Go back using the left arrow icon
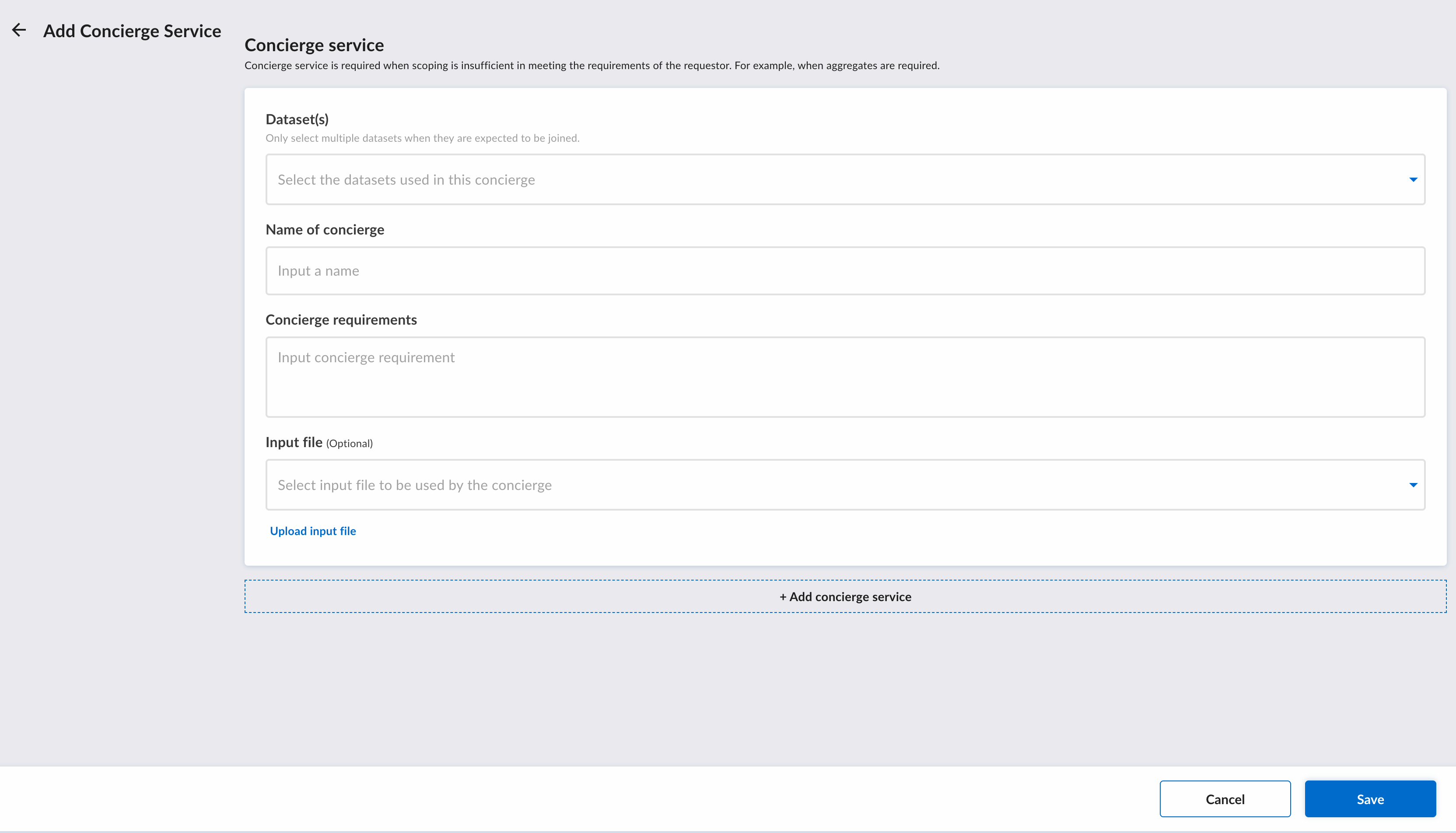1456x833 pixels. click(x=19, y=30)
